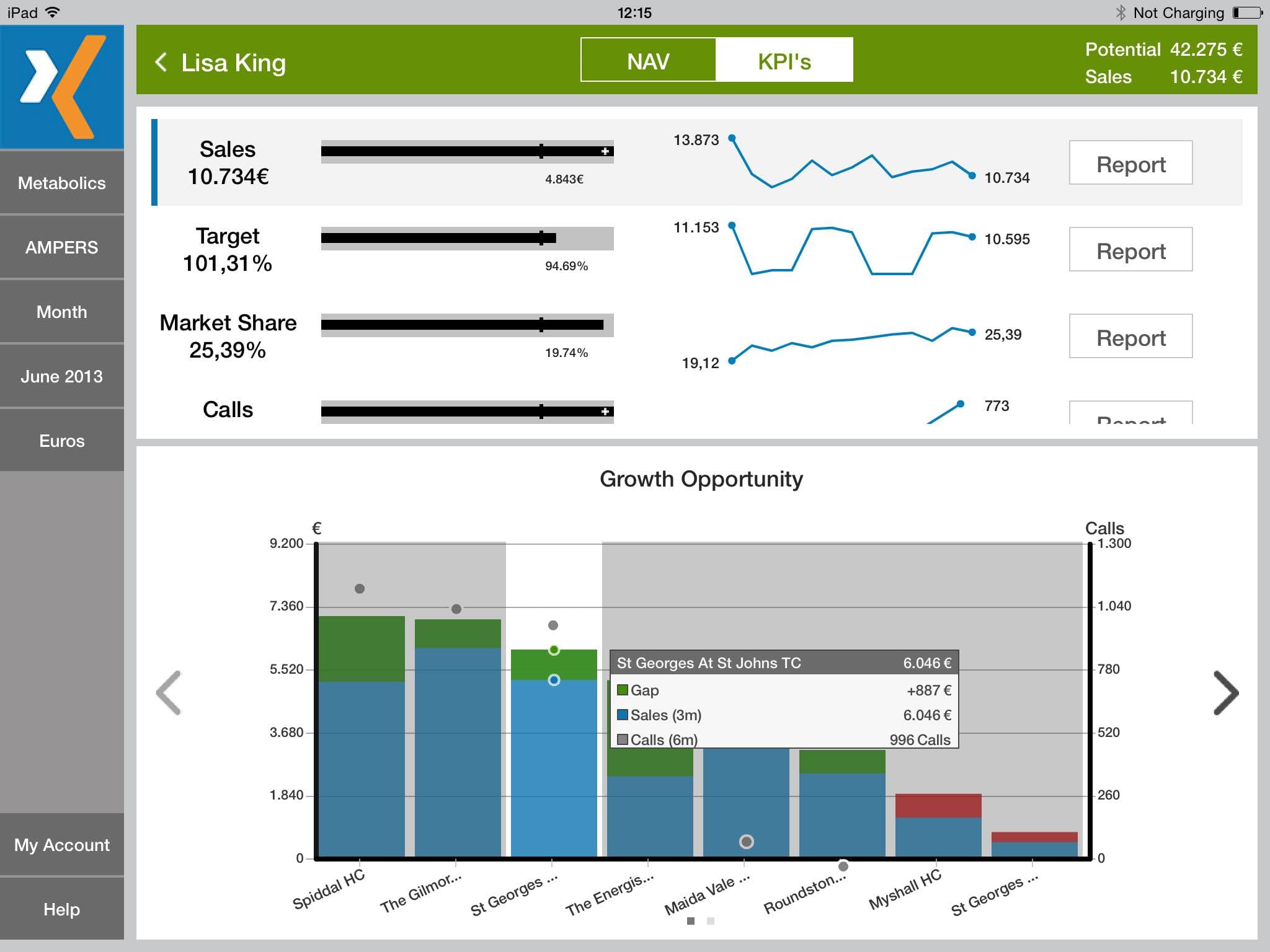The image size is (1270, 952).
Task: Select second page indicator dot below chart
Action: tap(711, 921)
